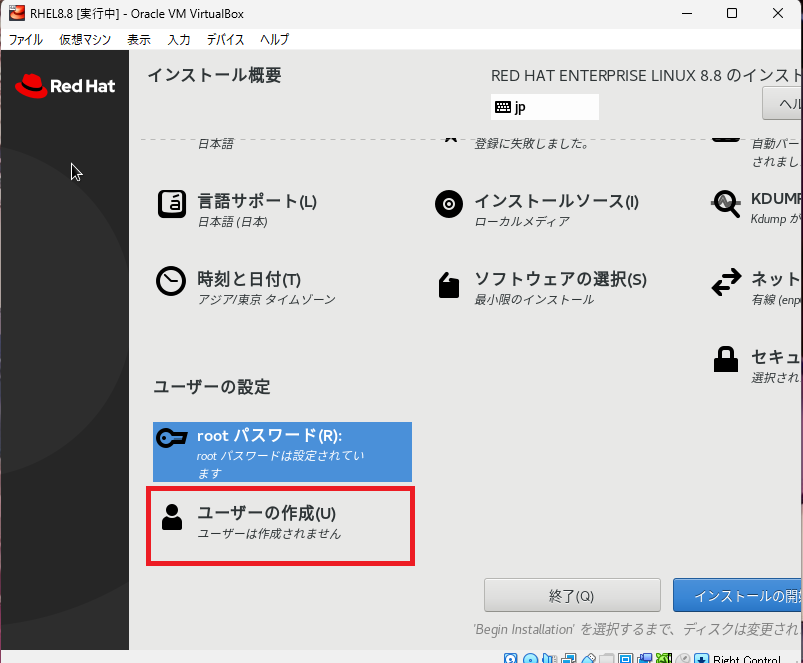Open ユーザーの作成(U) settings
803x663 pixels.
(280, 526)
